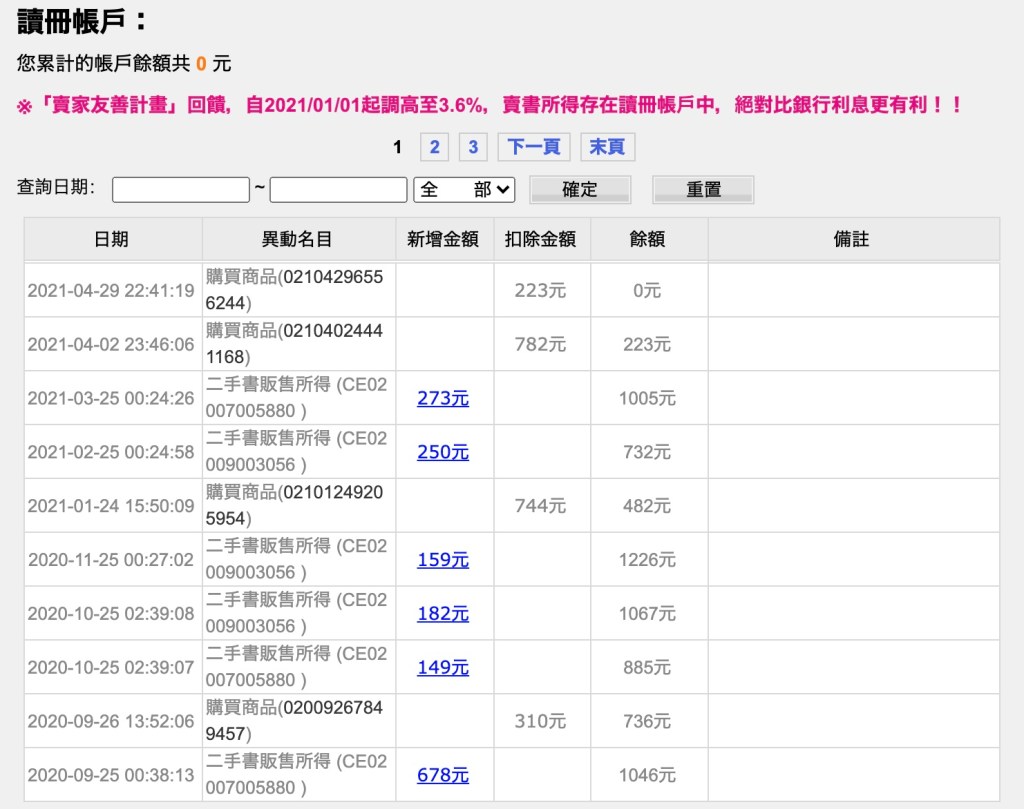Open the 159元 income amount link

point(442,560)
